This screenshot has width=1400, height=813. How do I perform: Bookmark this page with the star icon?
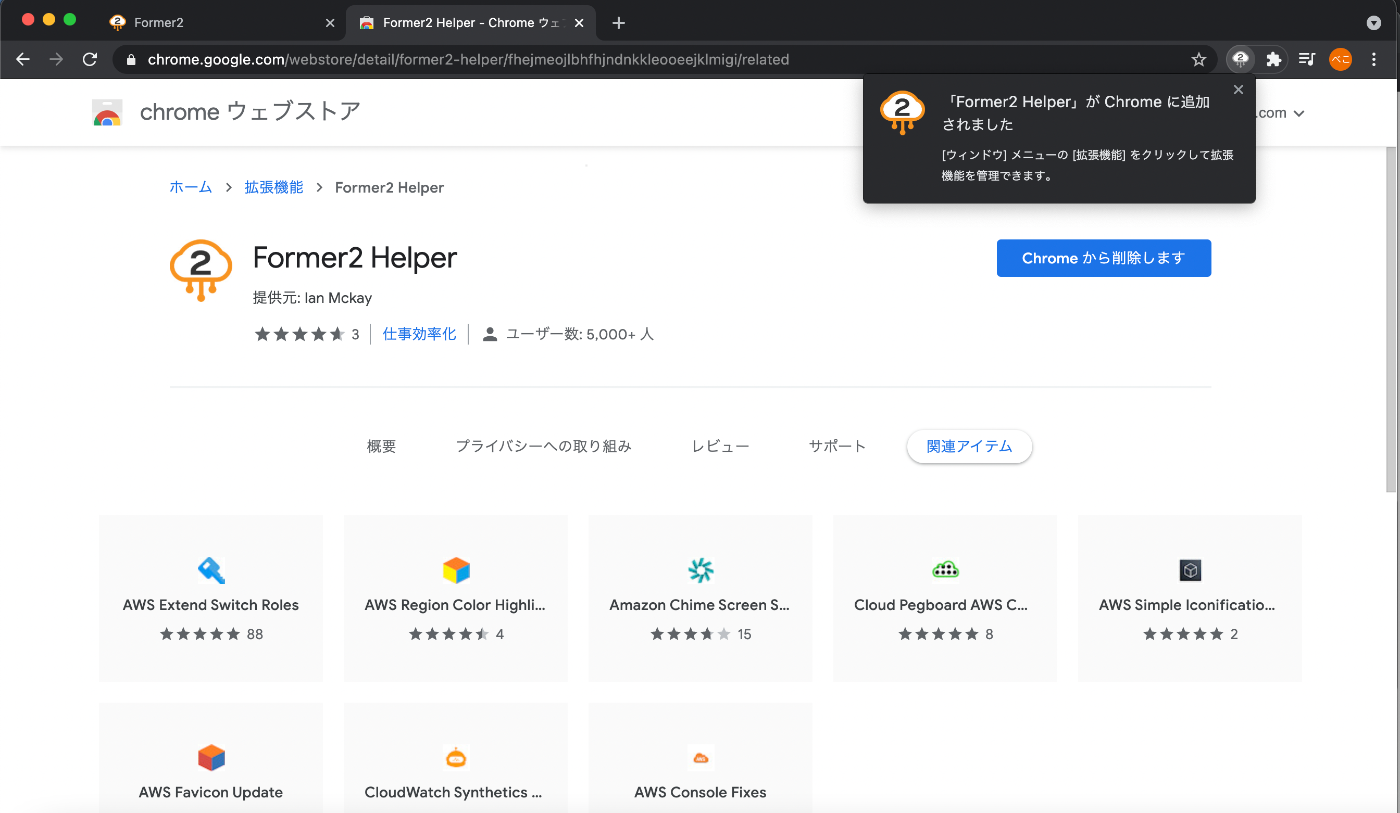pos(1199,59)
